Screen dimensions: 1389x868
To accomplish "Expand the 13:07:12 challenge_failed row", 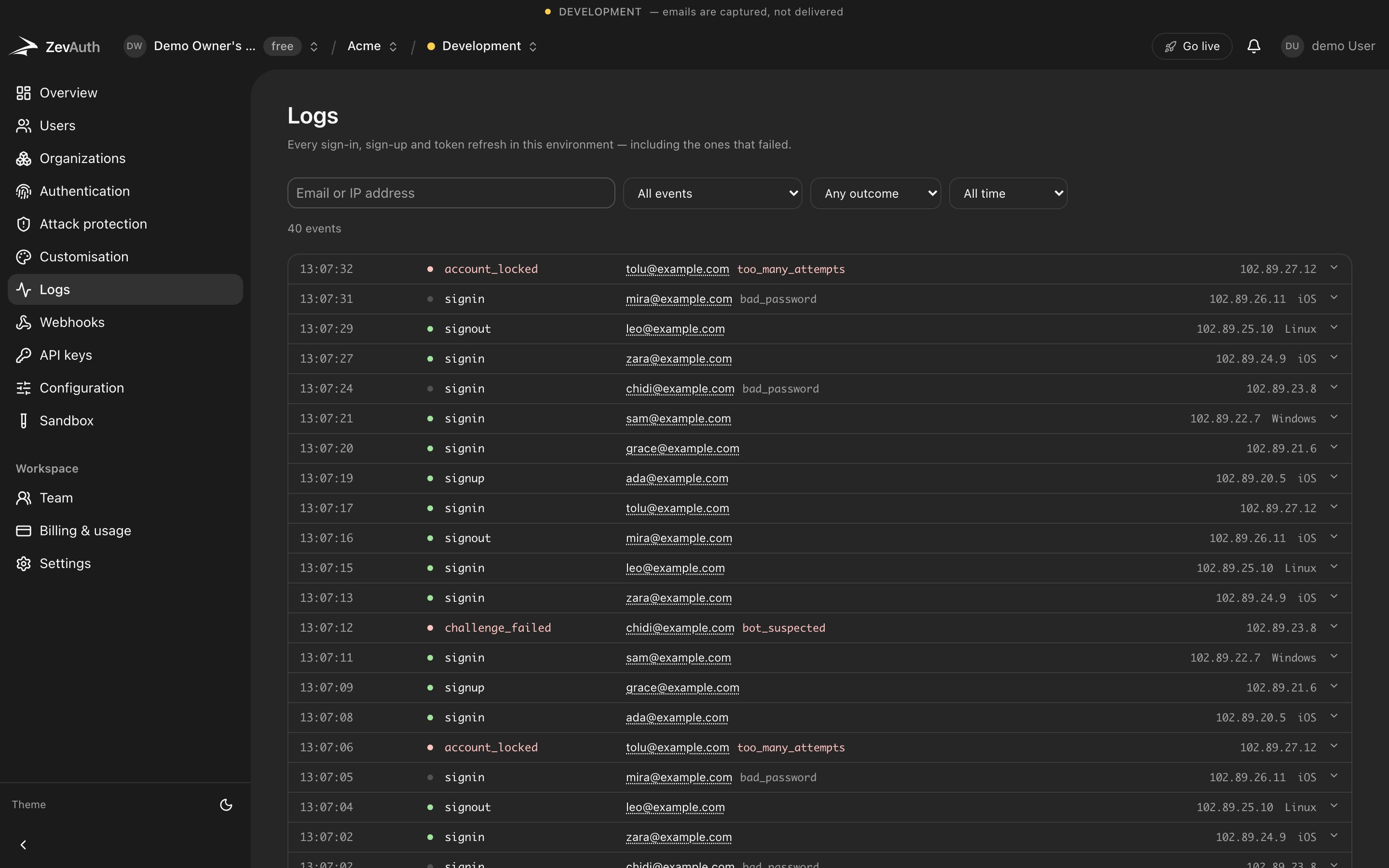I will pos(819,627).
